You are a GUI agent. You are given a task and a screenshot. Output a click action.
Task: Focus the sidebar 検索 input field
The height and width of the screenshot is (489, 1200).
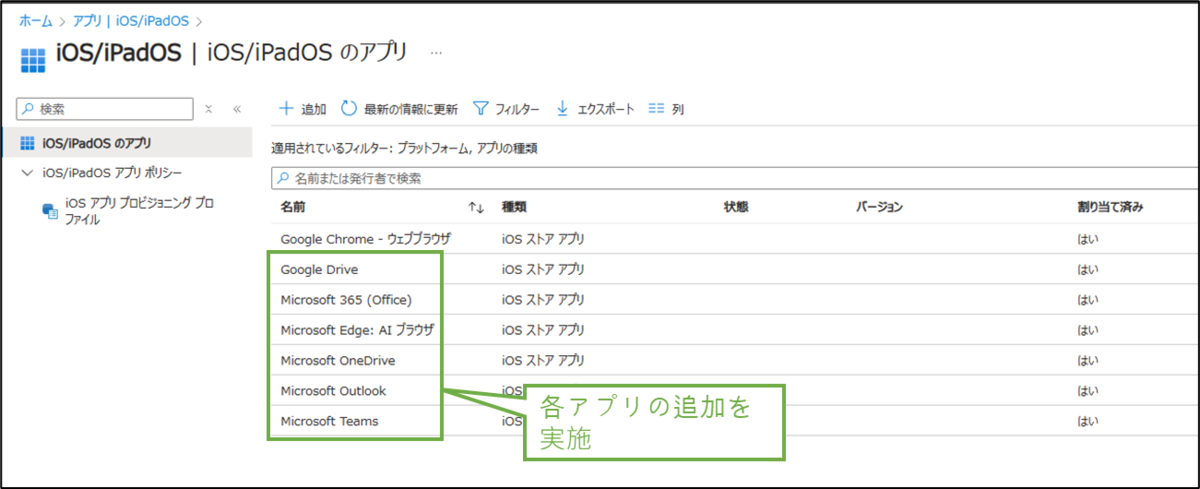(x=106, y=109)
